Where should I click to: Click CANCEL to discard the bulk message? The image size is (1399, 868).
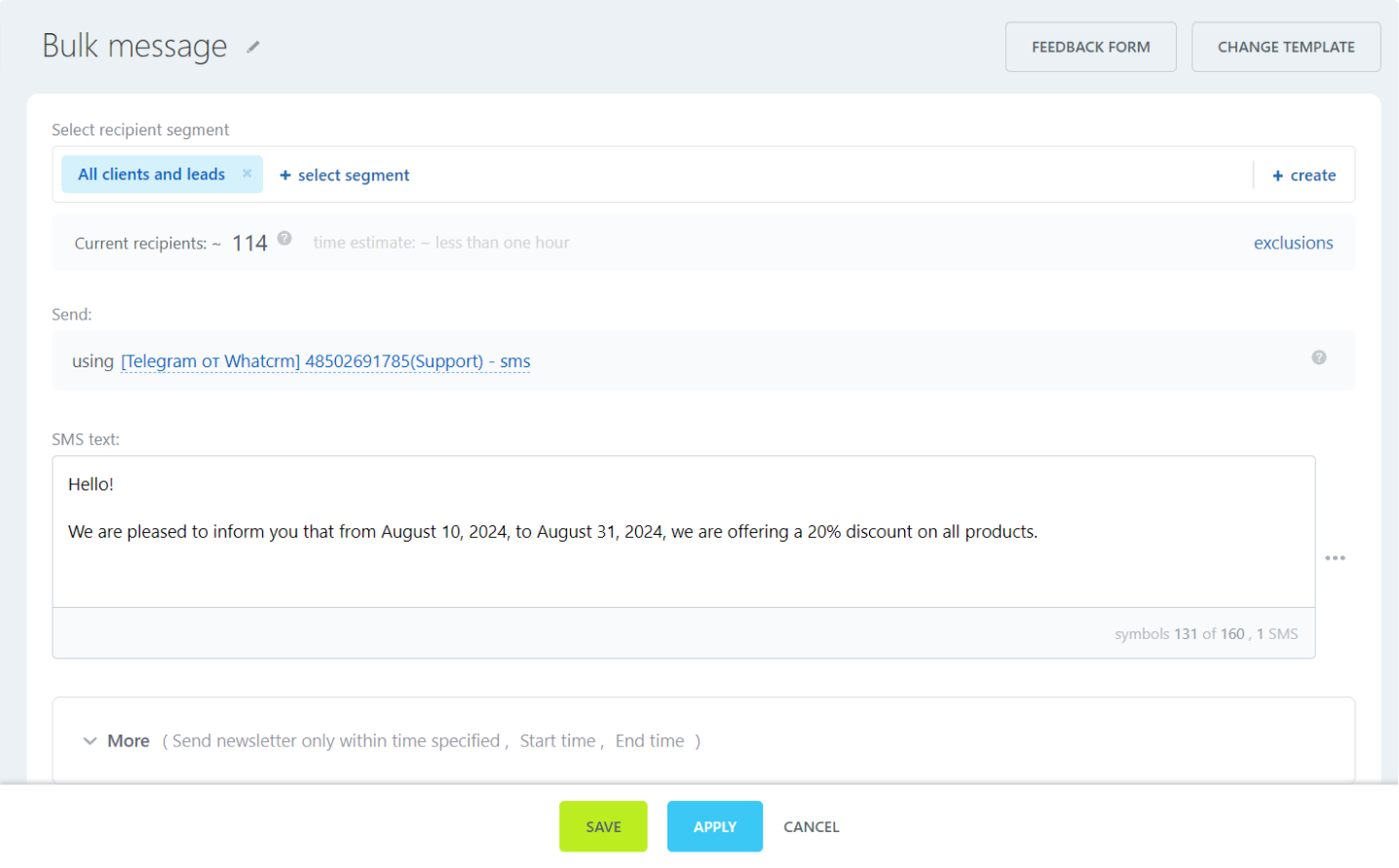(811, 827)
